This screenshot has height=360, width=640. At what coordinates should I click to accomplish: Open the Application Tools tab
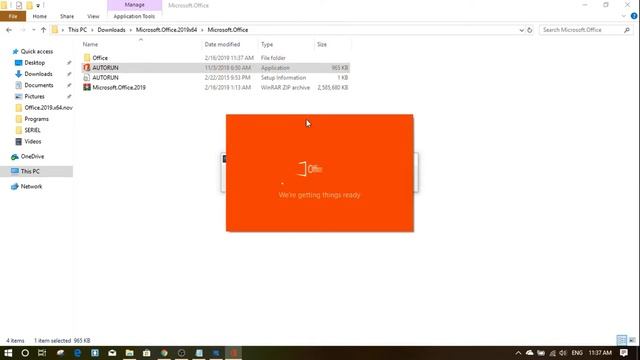pos(134,16)
